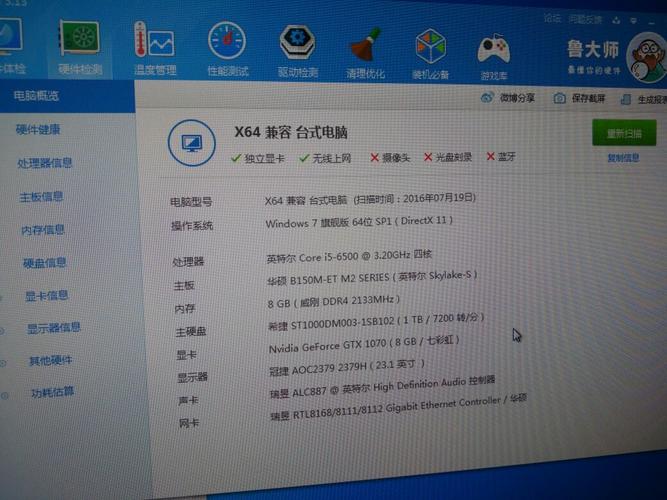Click the RTL8168 Gigabit Ethernet value
The width and height of the screenshot is (667, 500).
tap(399, 408)
